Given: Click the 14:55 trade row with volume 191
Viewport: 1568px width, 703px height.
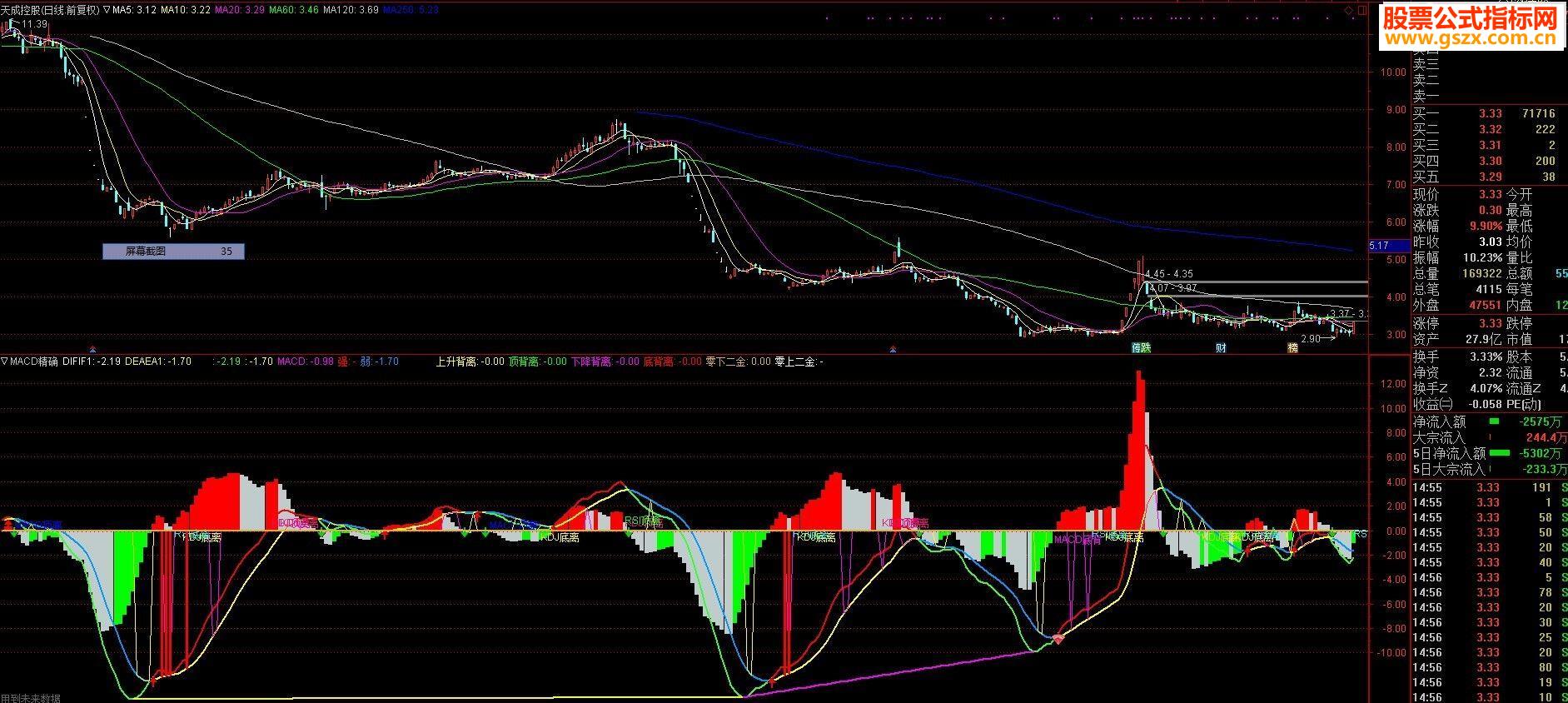Looking at the screenshot, I should (x=1490, y=488).
